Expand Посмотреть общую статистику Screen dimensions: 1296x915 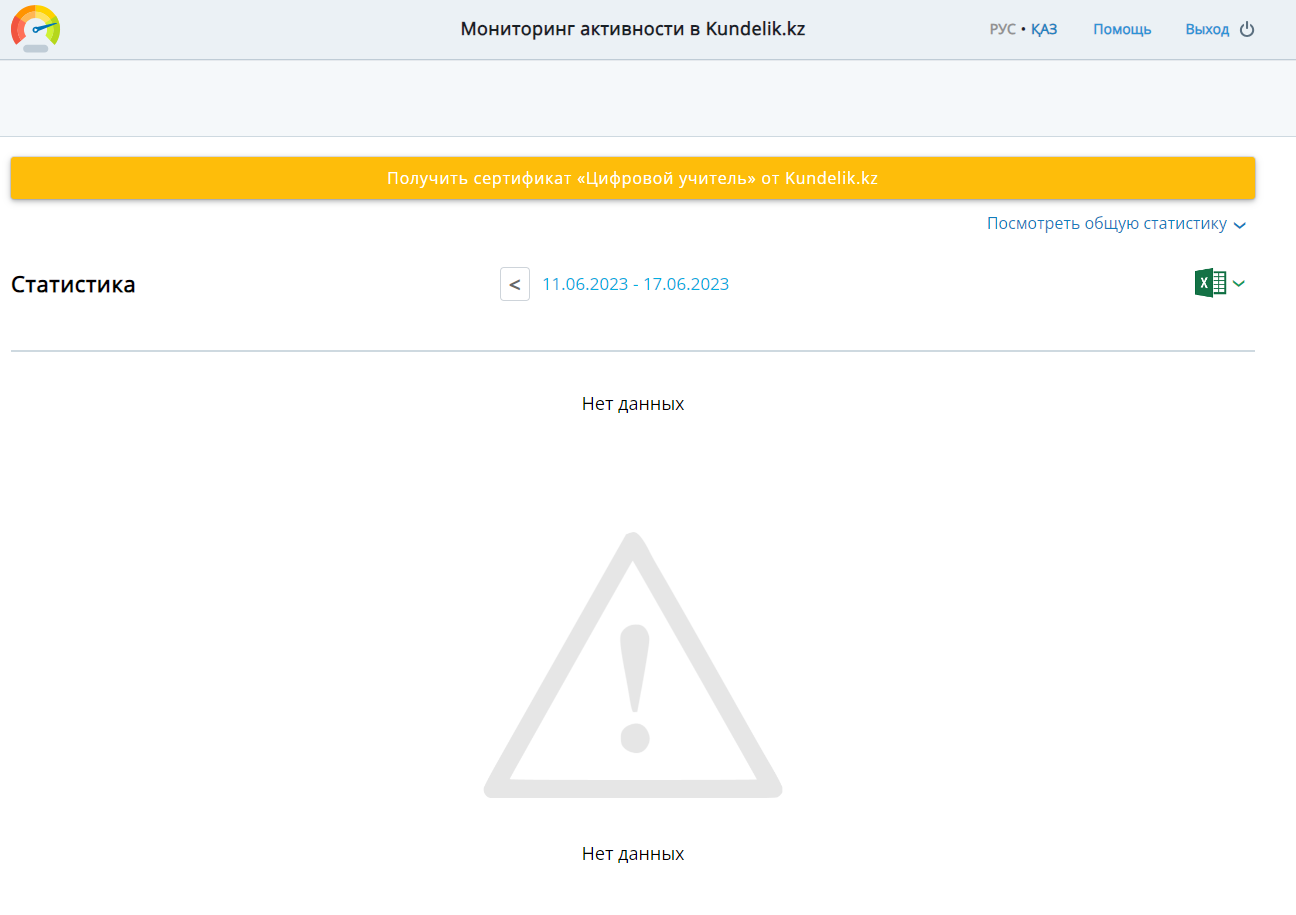(1116, 224)
